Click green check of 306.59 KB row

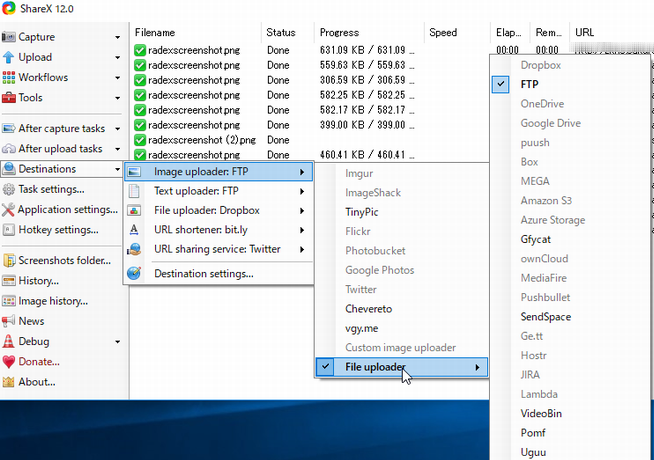coord(140,80)
